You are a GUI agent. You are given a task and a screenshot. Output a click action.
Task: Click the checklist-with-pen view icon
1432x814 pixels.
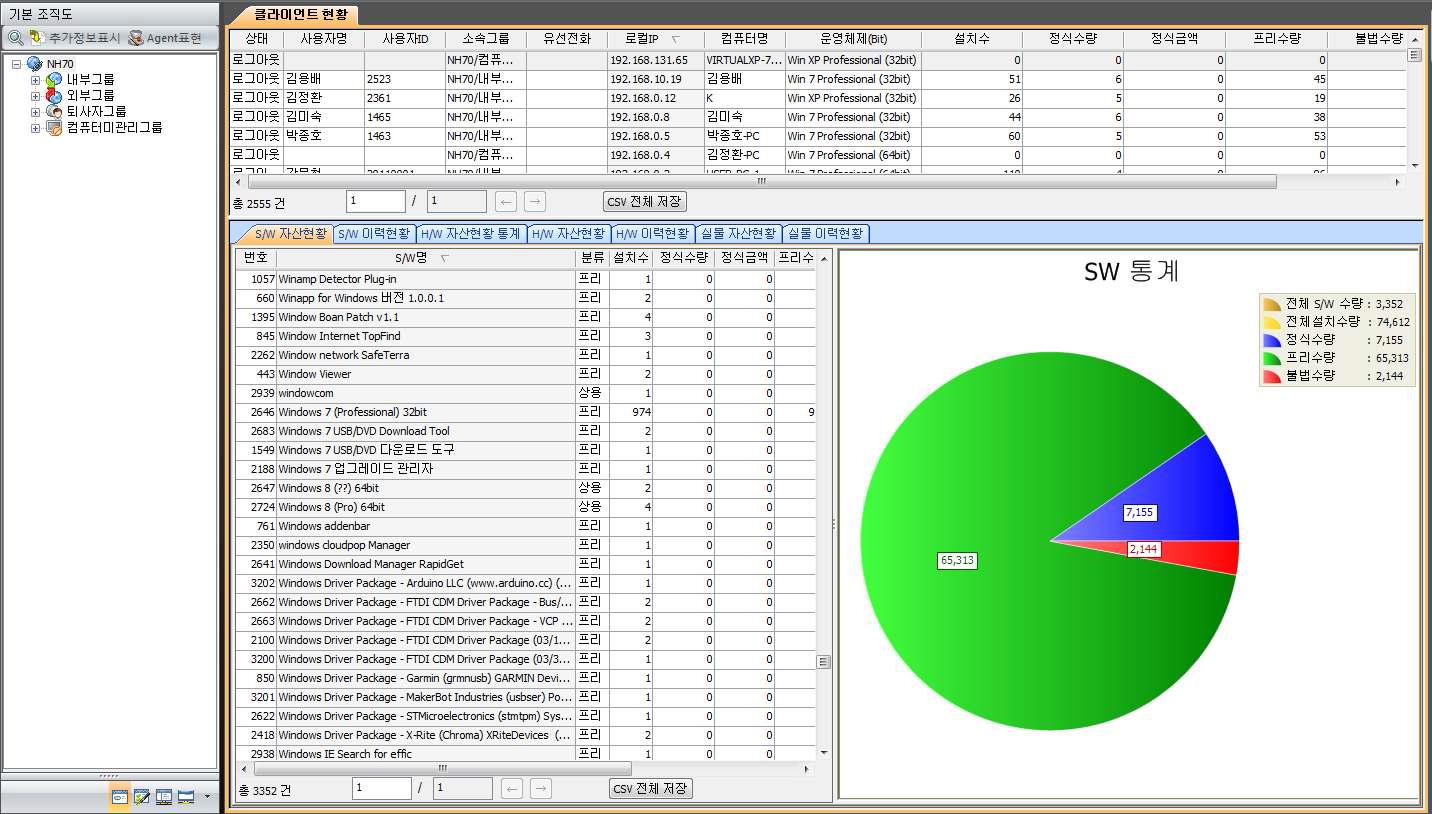[142, 797]
